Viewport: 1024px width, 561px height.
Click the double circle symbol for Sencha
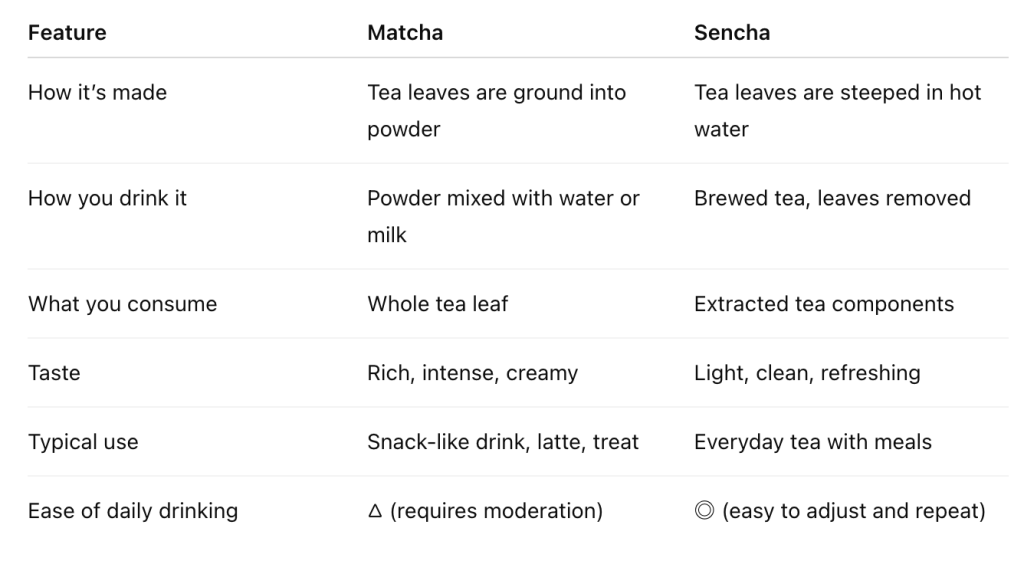coord(703,512)
